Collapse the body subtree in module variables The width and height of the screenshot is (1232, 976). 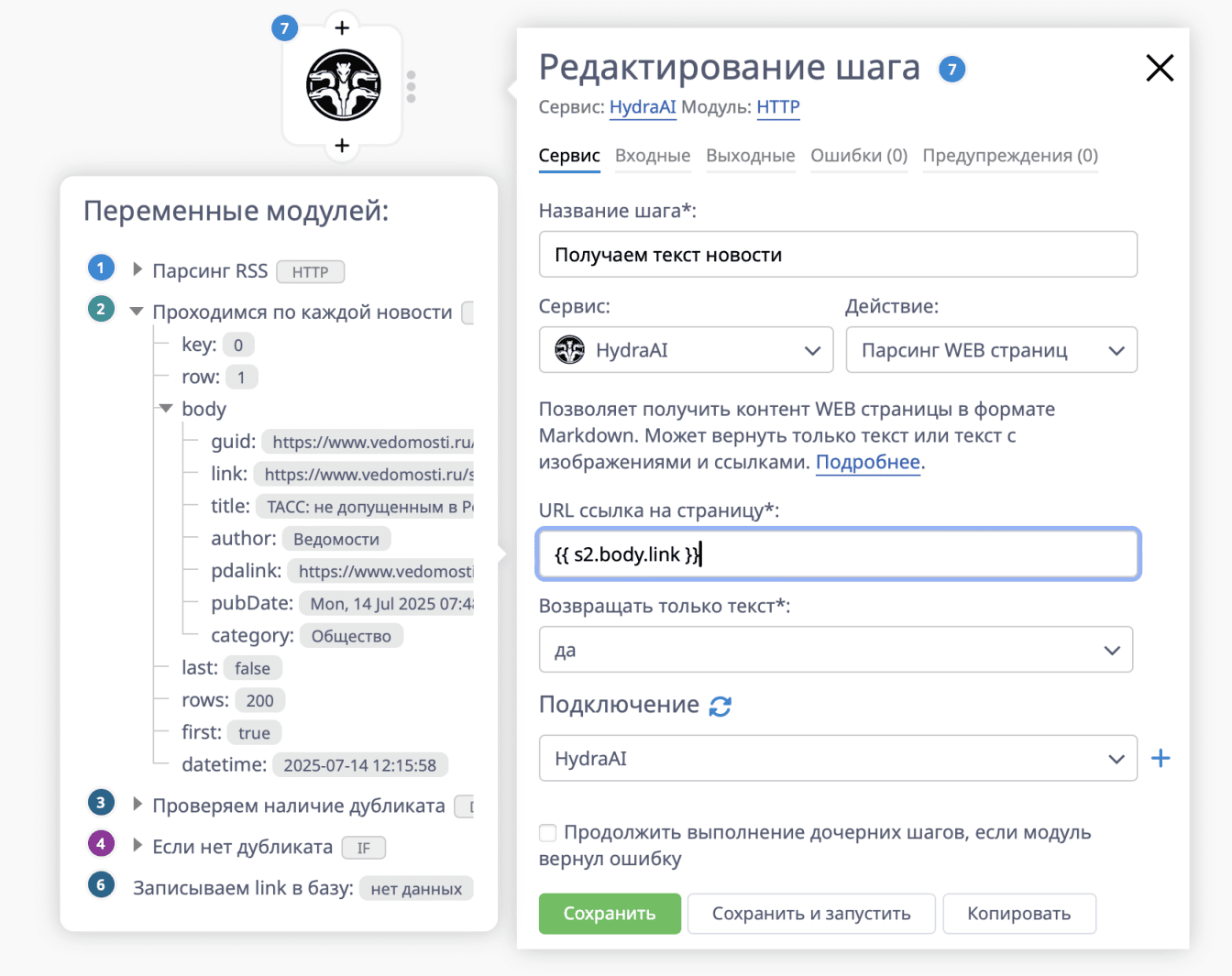click(x=165, y=408)
